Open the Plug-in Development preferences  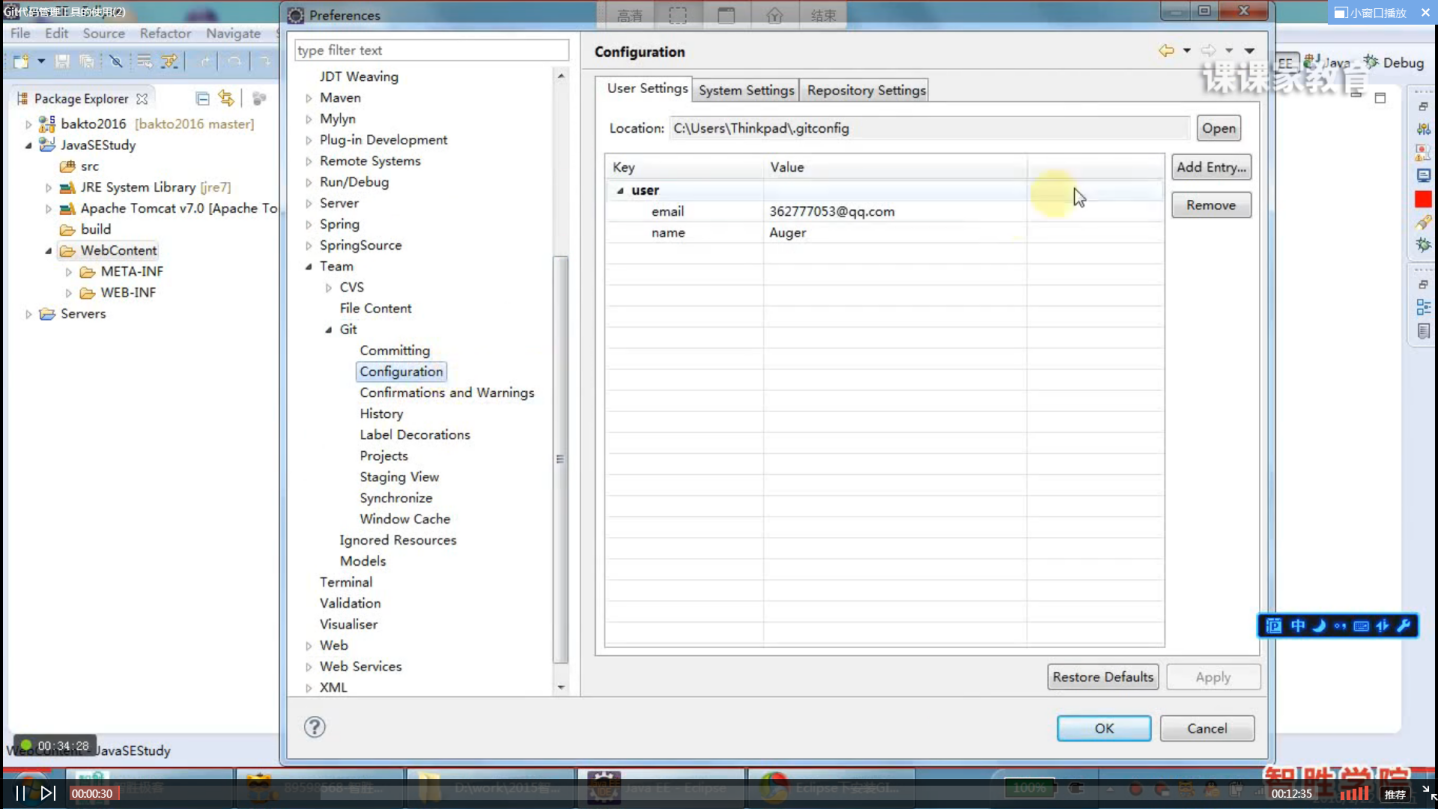(x=383, y=140)
